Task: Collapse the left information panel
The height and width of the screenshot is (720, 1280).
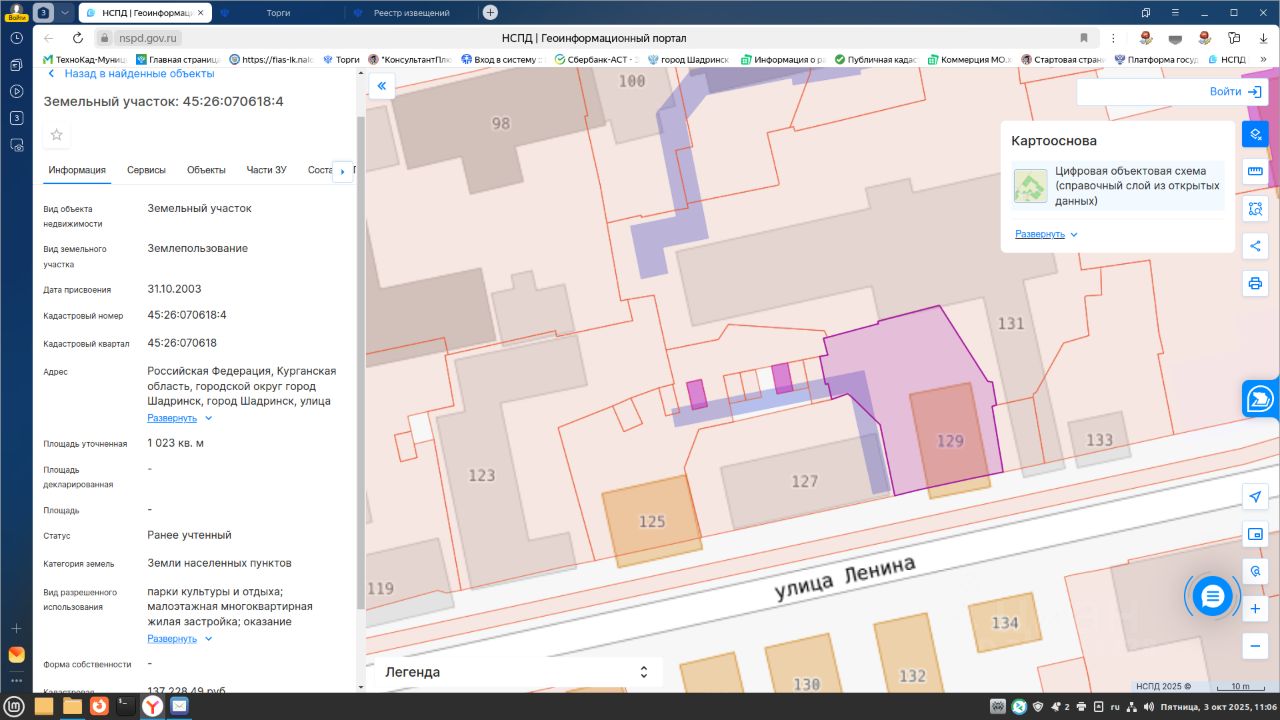Action: pos(381,87)
